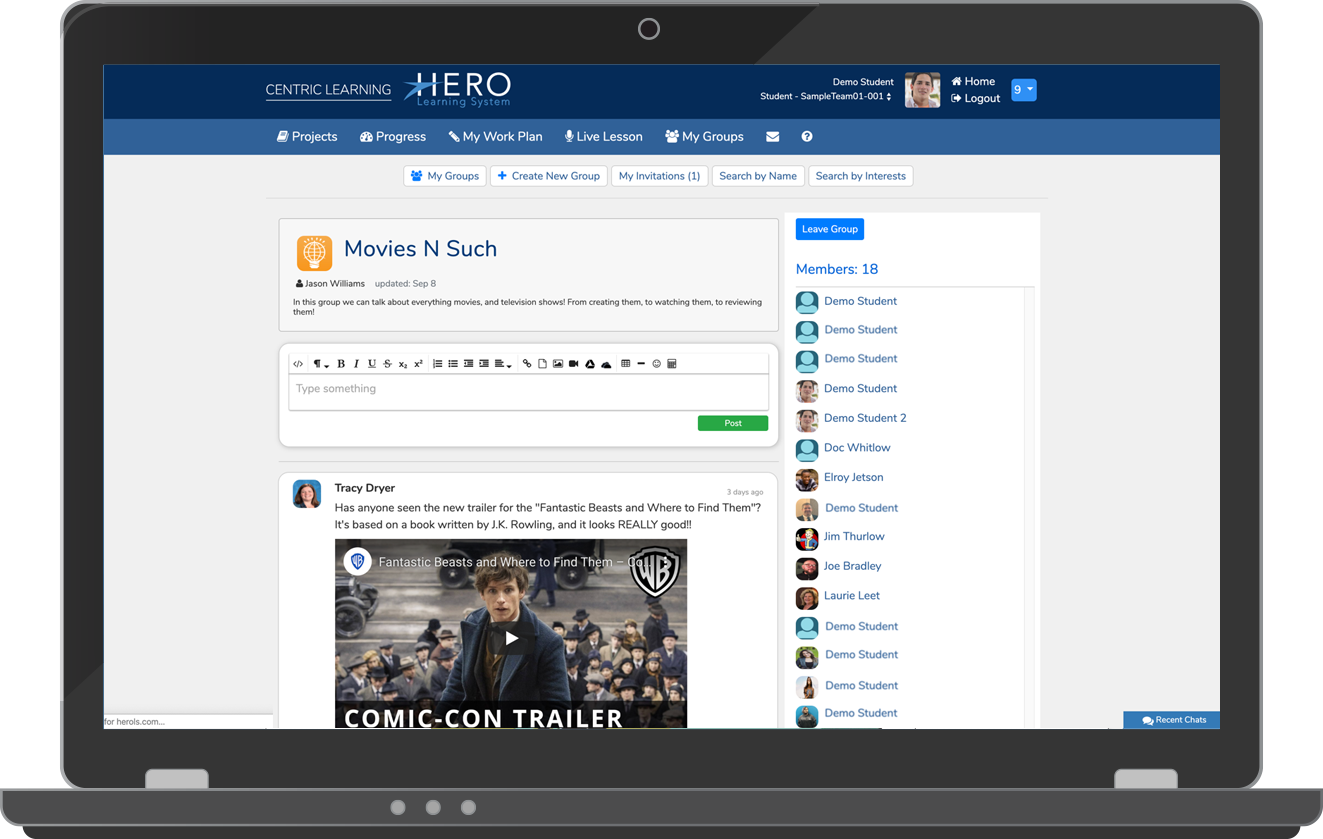
Task: Toggle code view in the post editor
Action: click(298, 364)
